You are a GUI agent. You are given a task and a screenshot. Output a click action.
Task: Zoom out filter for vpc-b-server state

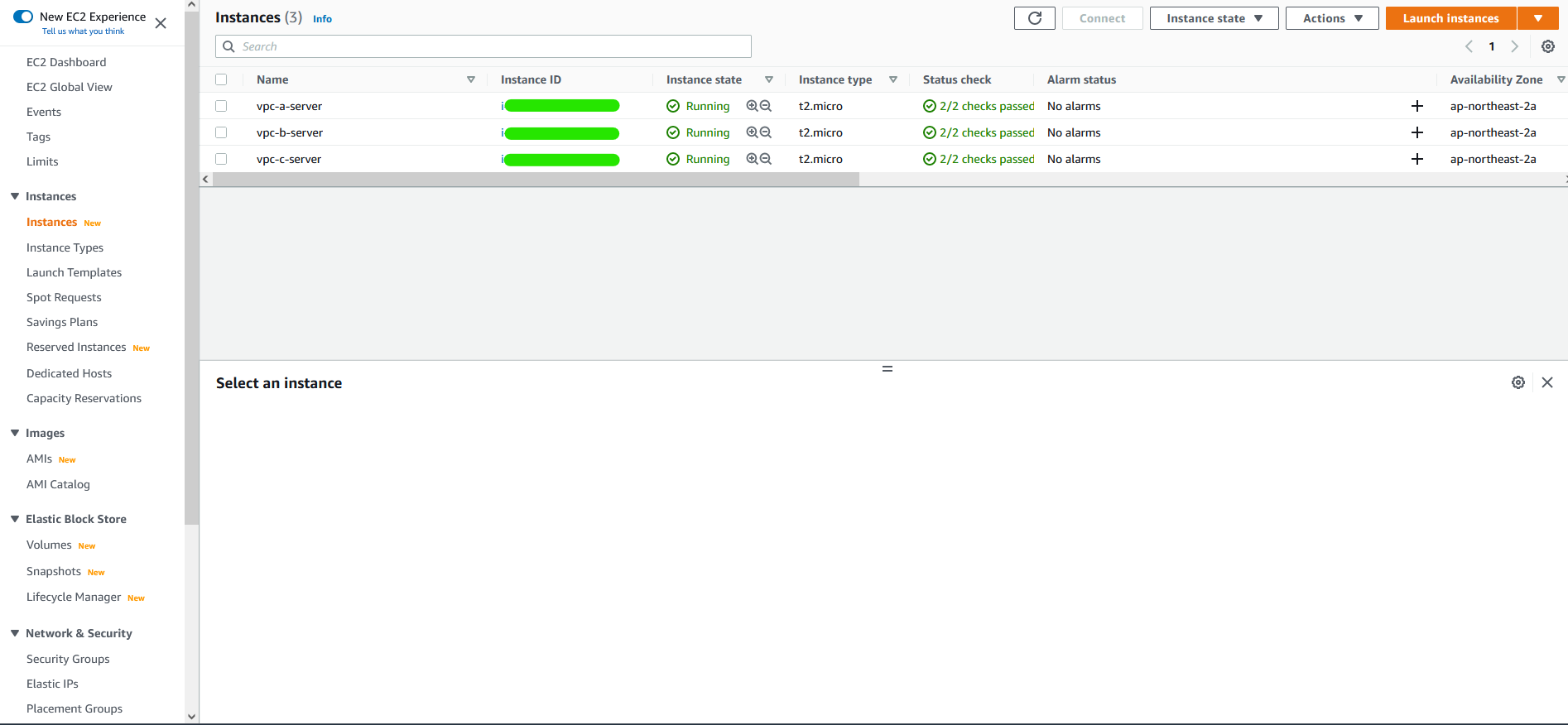click(766, 132)
